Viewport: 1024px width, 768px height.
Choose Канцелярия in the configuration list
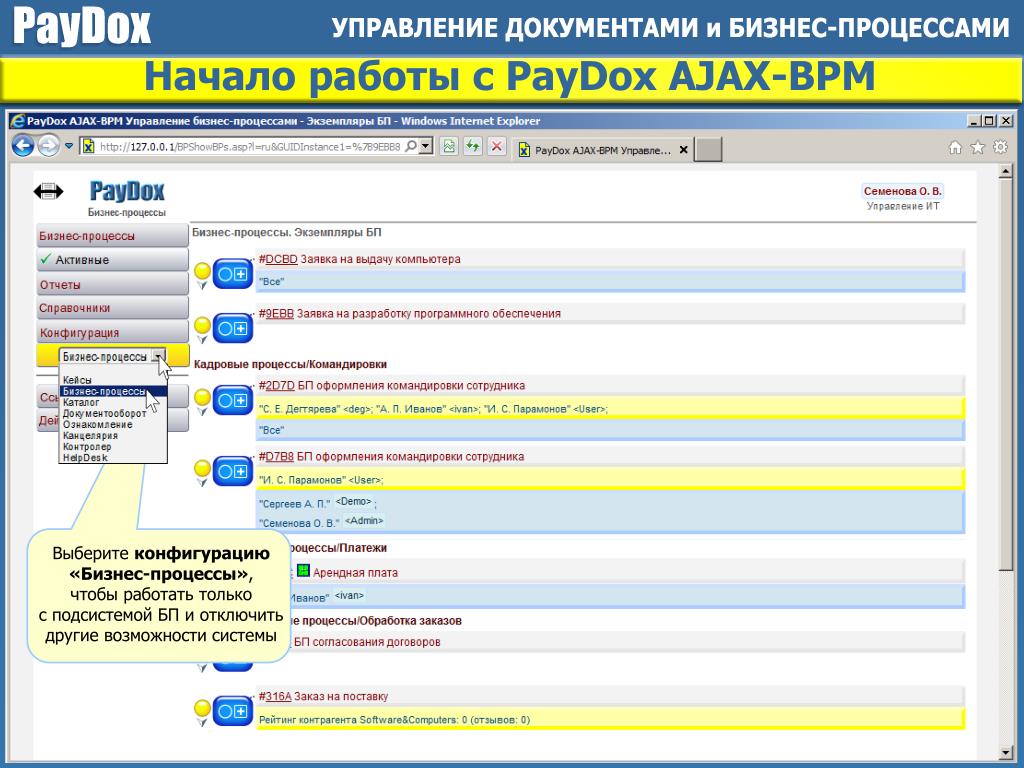point(113,436)
